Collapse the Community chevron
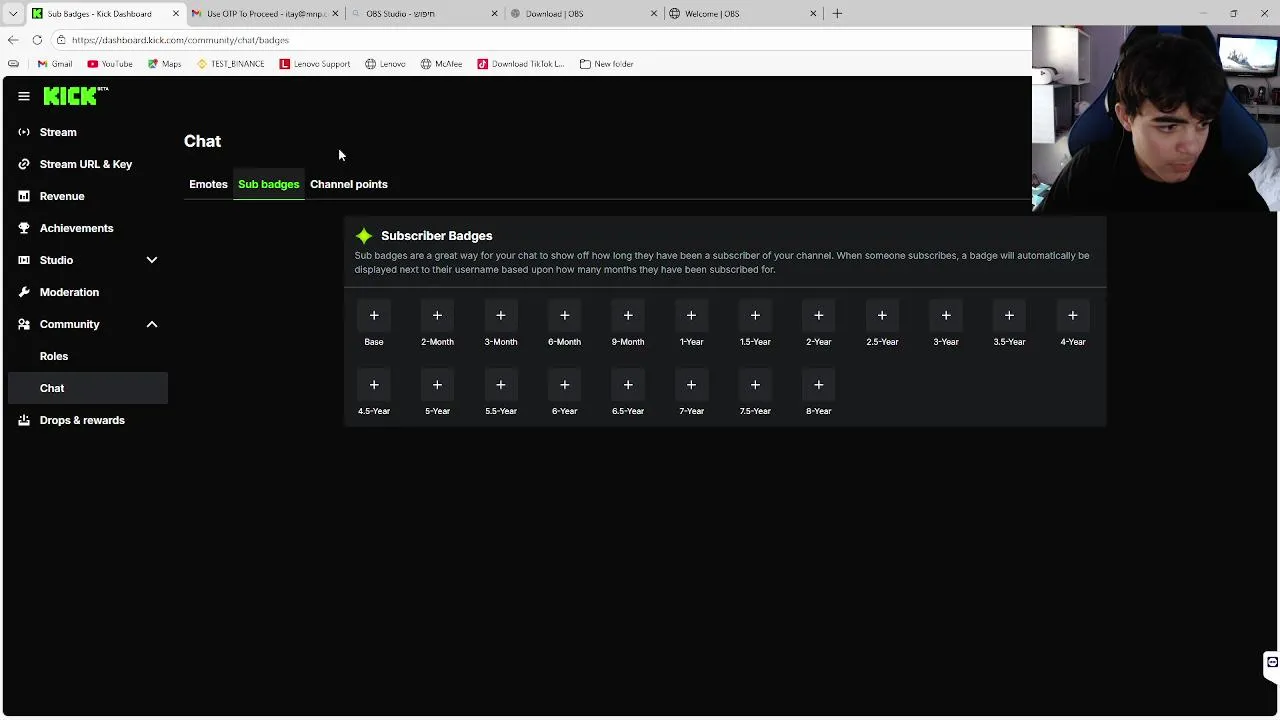Screen dimensions: 1280x720 152,324
